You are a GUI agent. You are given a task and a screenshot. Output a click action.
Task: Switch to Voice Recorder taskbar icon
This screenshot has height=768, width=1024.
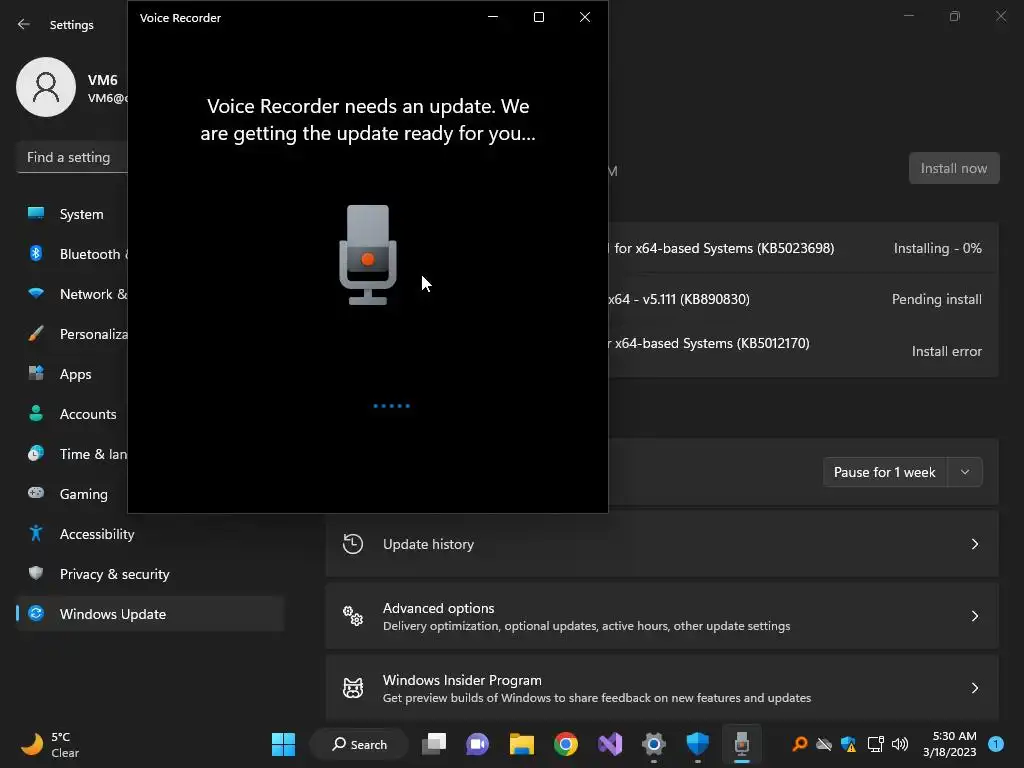click(x=742, y=744)
